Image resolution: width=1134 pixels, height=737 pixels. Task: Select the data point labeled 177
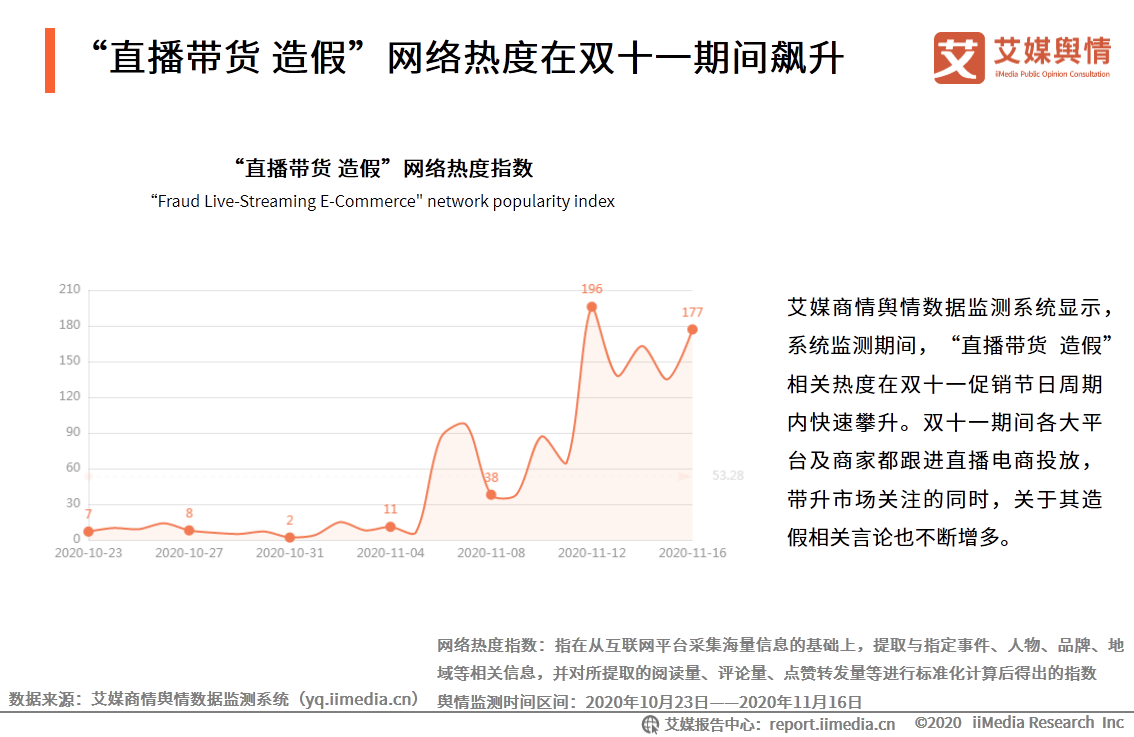[690, 328]
